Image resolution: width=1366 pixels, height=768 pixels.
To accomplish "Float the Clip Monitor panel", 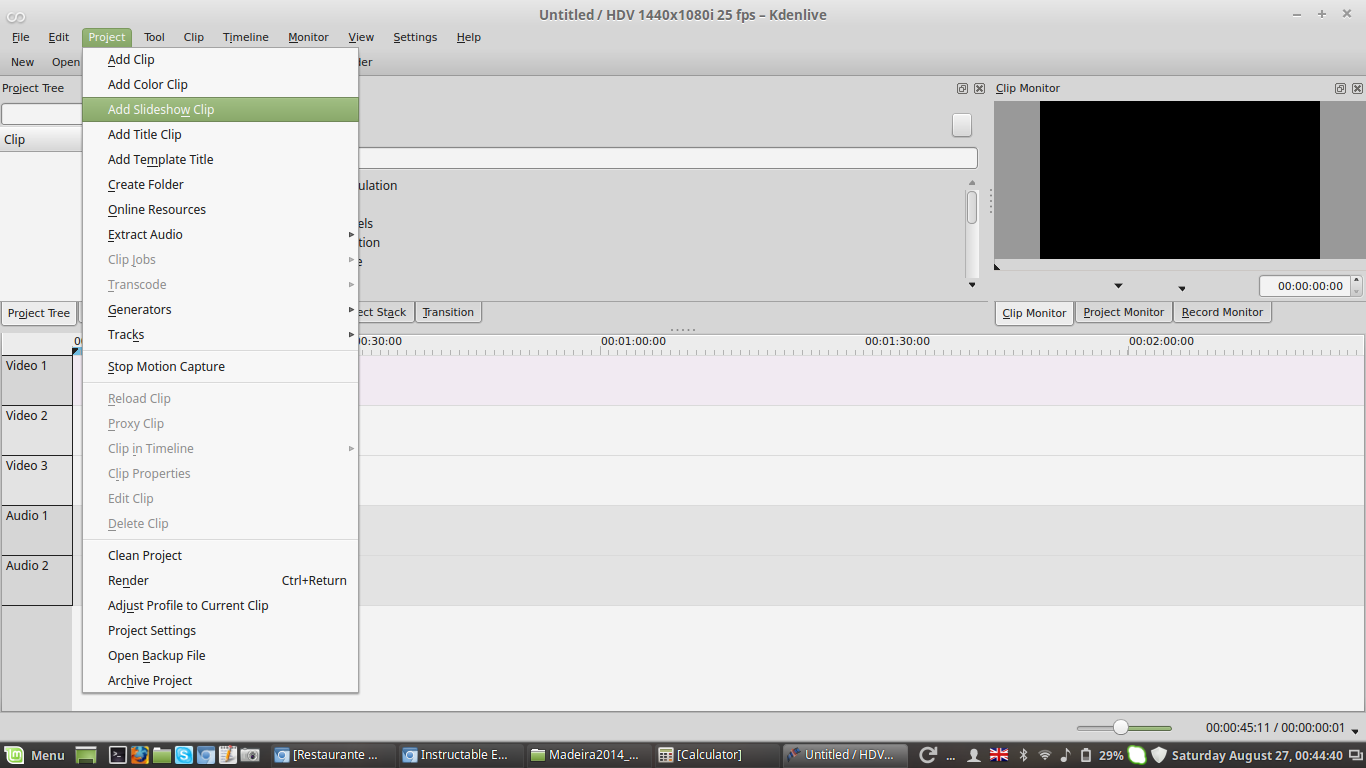I will 1340,88.
